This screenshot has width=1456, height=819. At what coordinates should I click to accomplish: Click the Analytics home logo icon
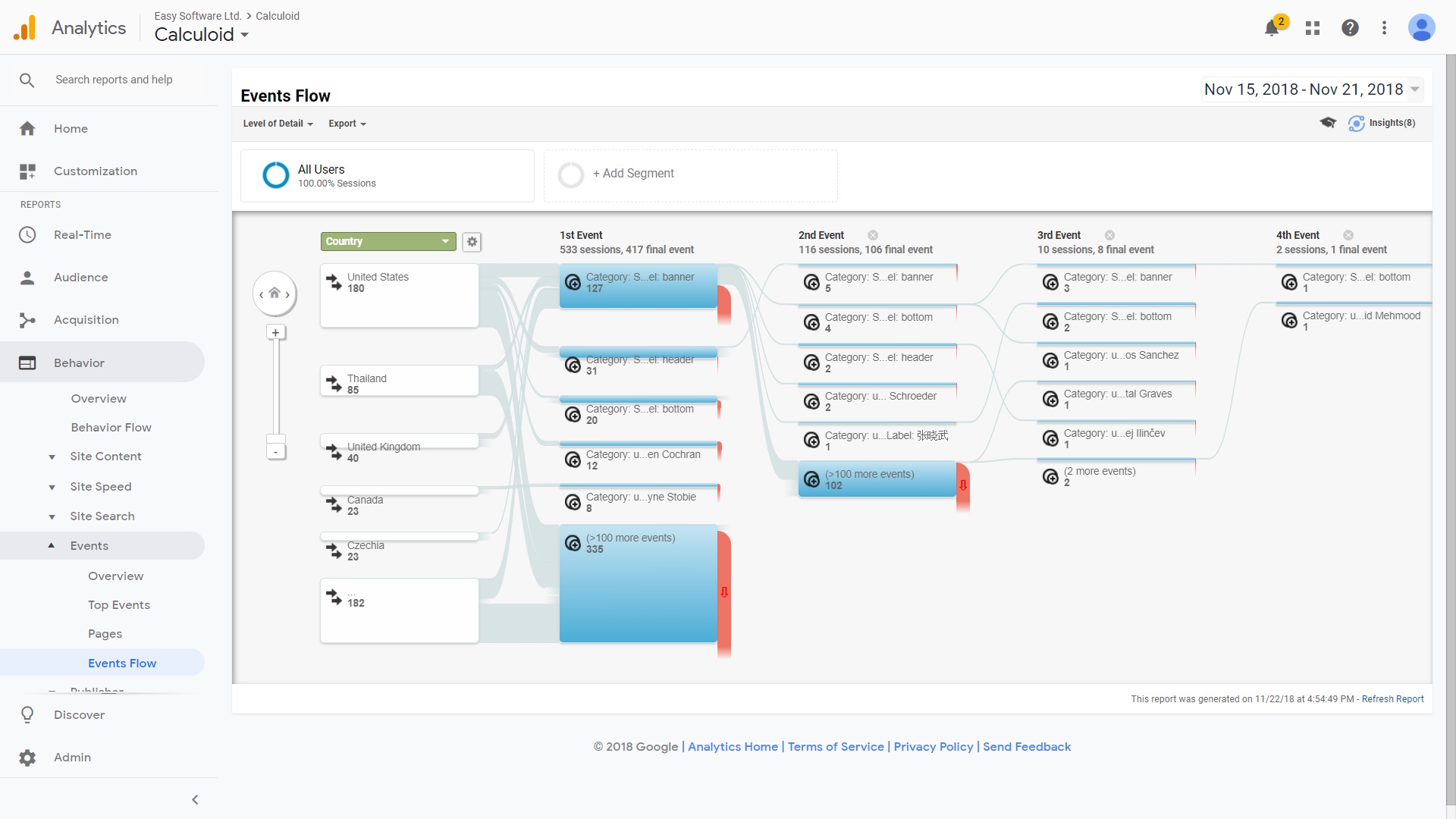tap(25, 27)
